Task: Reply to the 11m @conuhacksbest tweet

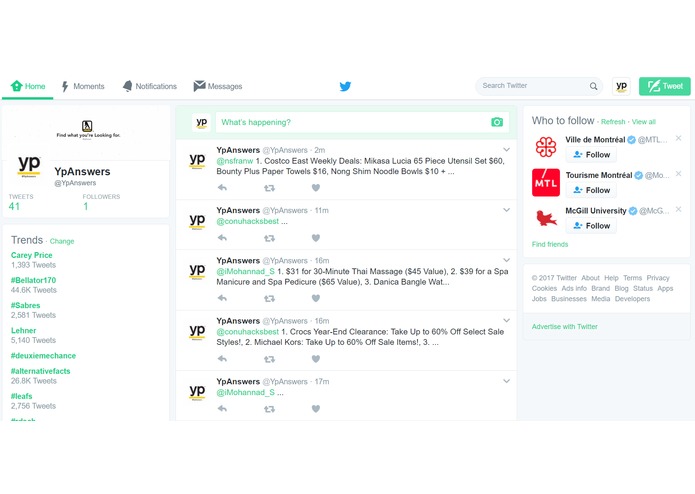Action: pyautogui.click(x=223, y=238)
